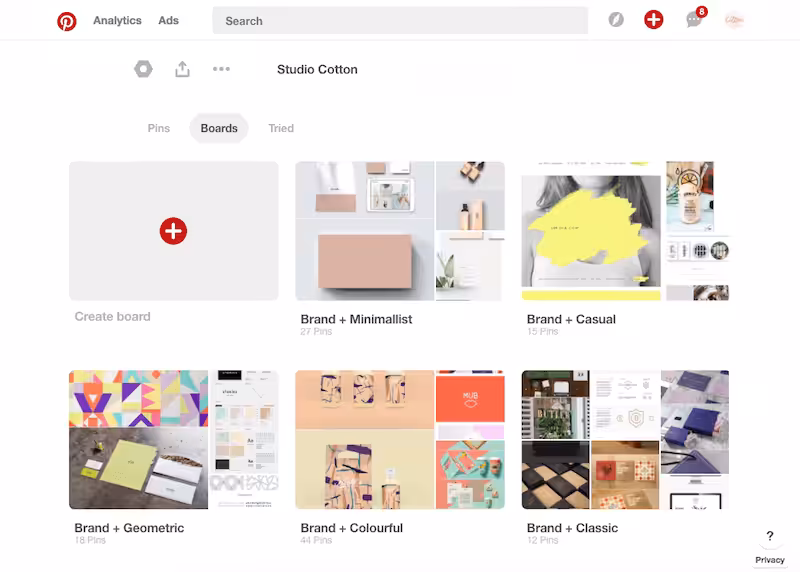Click the Brand + Classic cover thumbnail
The image size is (800, 572).
[x=625, y=440]
